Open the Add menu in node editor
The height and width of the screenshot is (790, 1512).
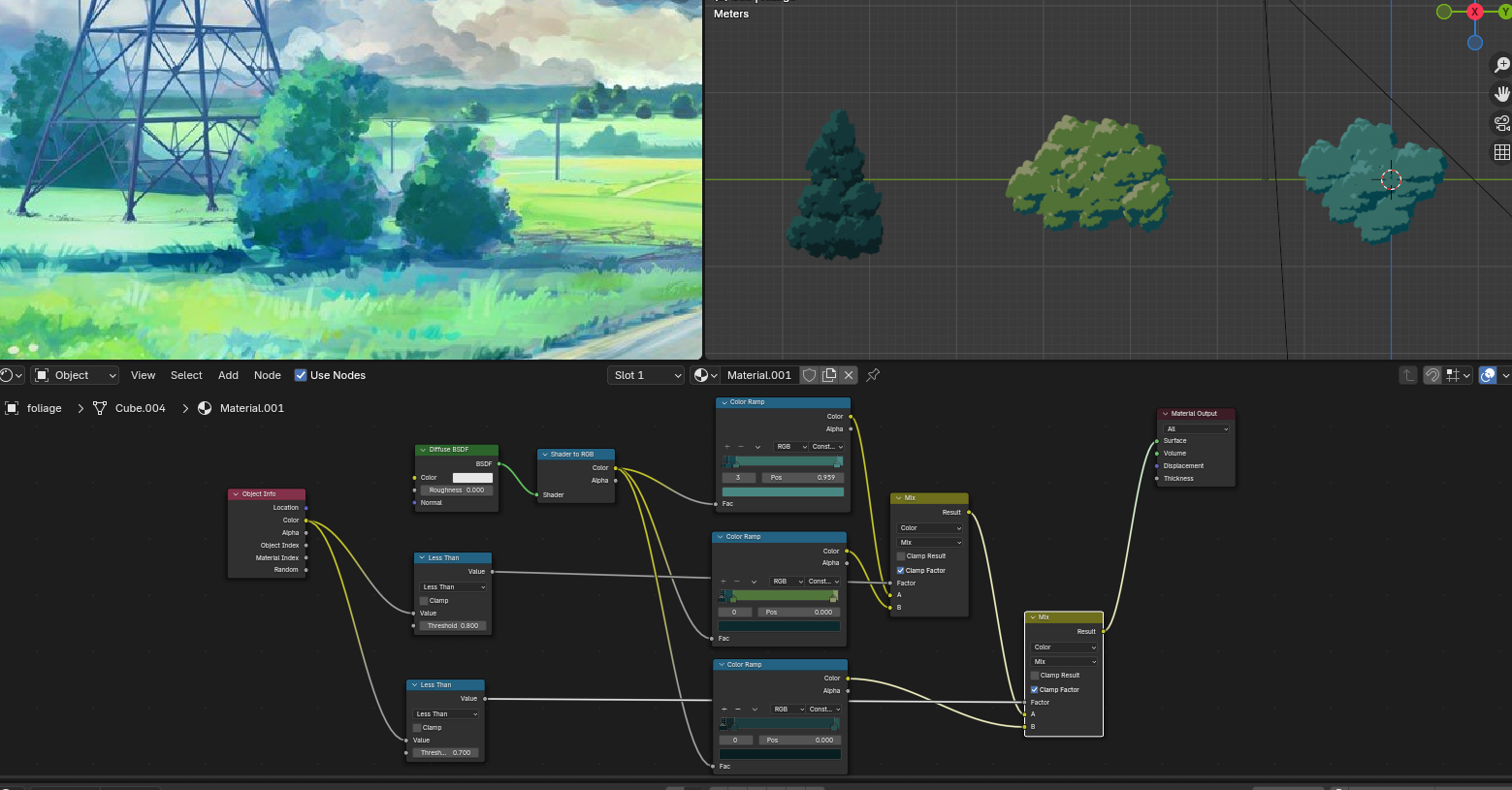point(228,375)
